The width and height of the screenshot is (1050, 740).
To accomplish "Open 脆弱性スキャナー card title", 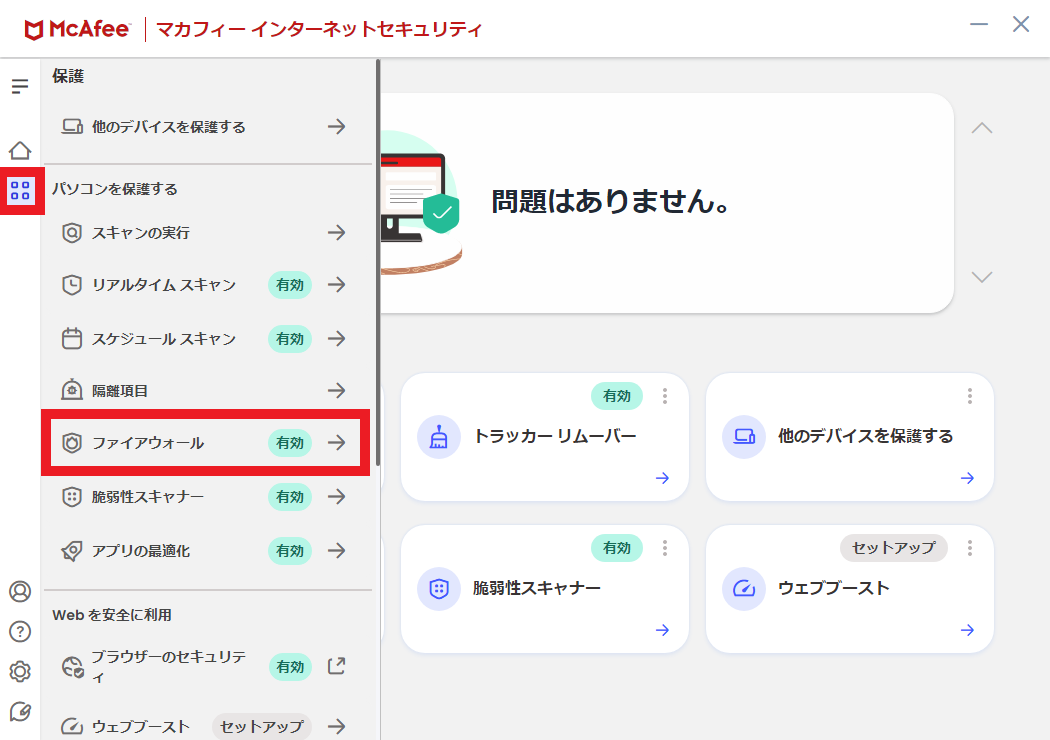I will pos(536,588).
